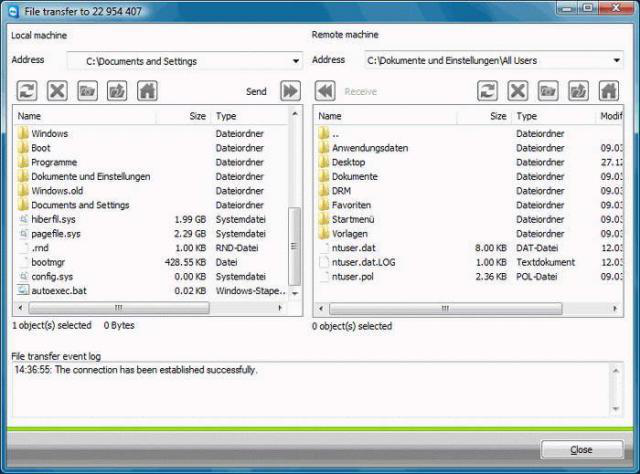Delete selected item on local machine
Screen dimensions: 640x474
57,91
